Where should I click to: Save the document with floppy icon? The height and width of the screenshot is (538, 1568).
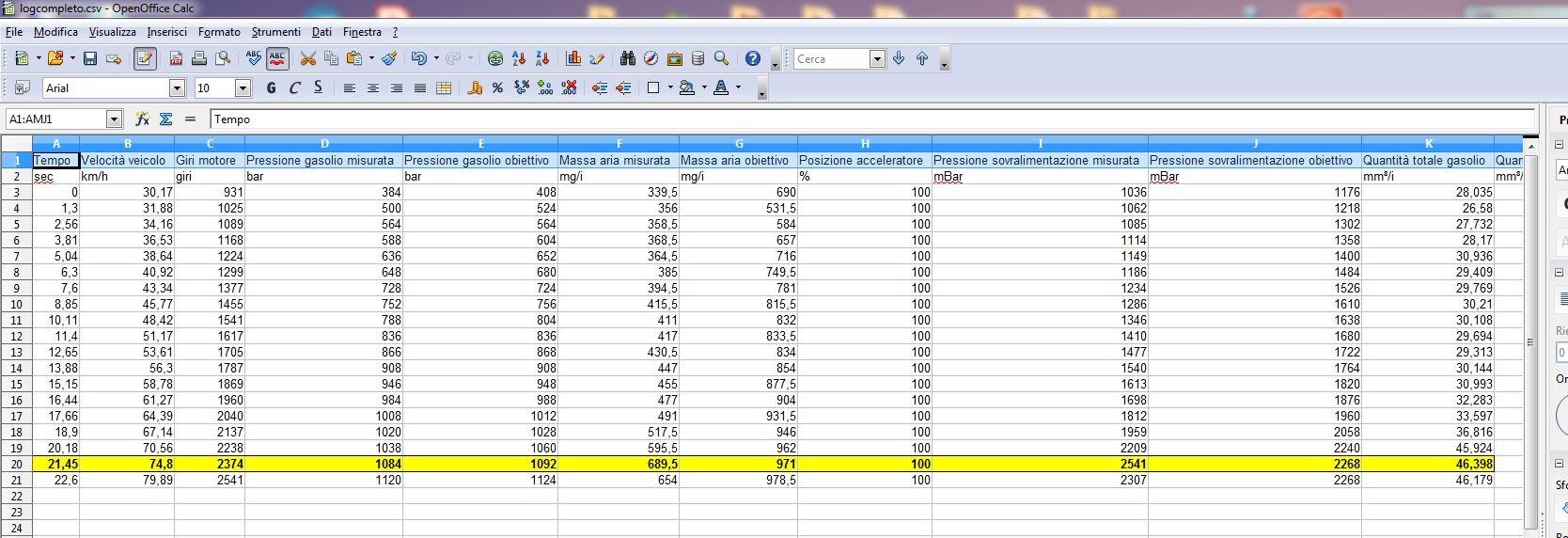(x=90, y=58)
